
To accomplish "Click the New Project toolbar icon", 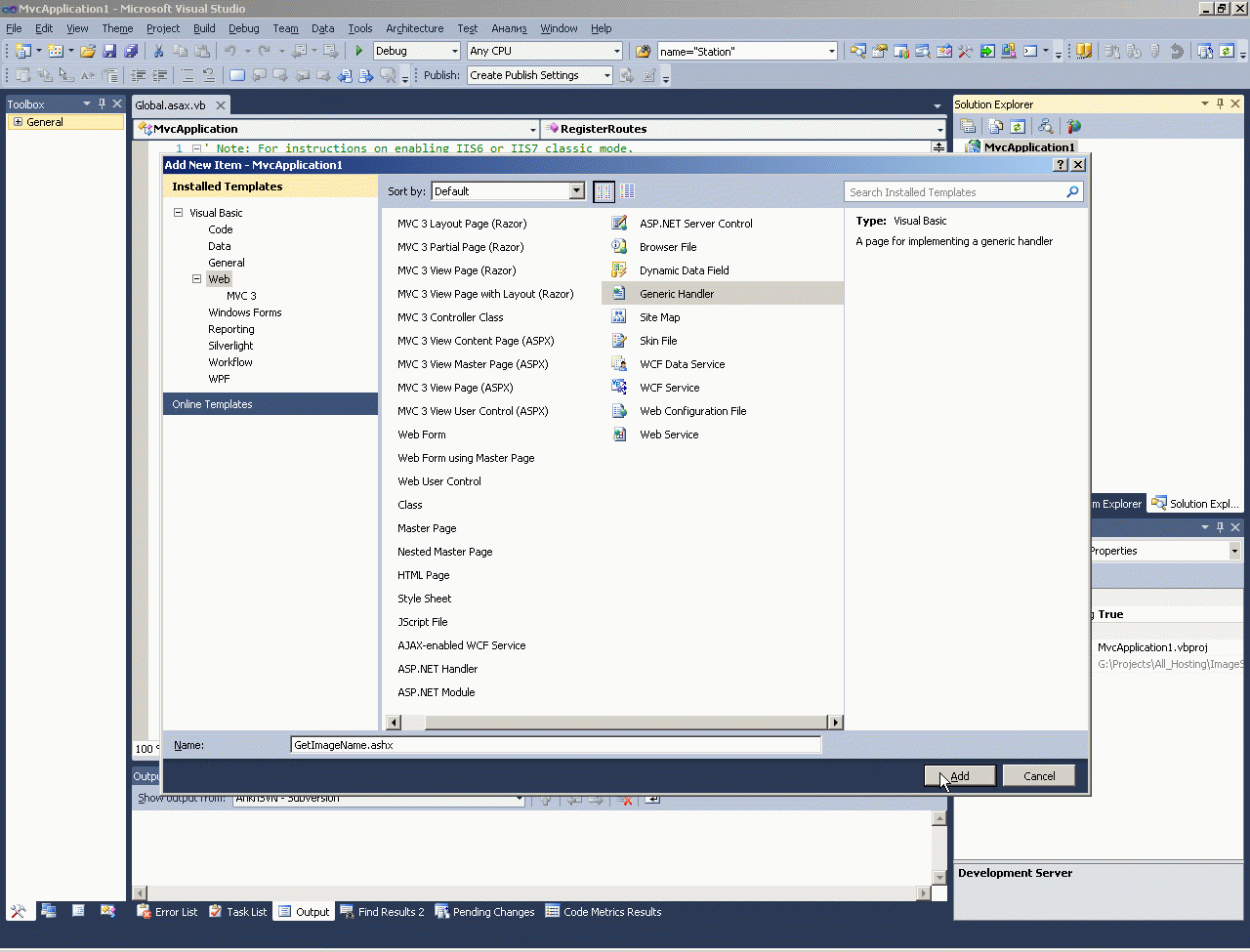I will pyautogui.click(x=22, y=51).
